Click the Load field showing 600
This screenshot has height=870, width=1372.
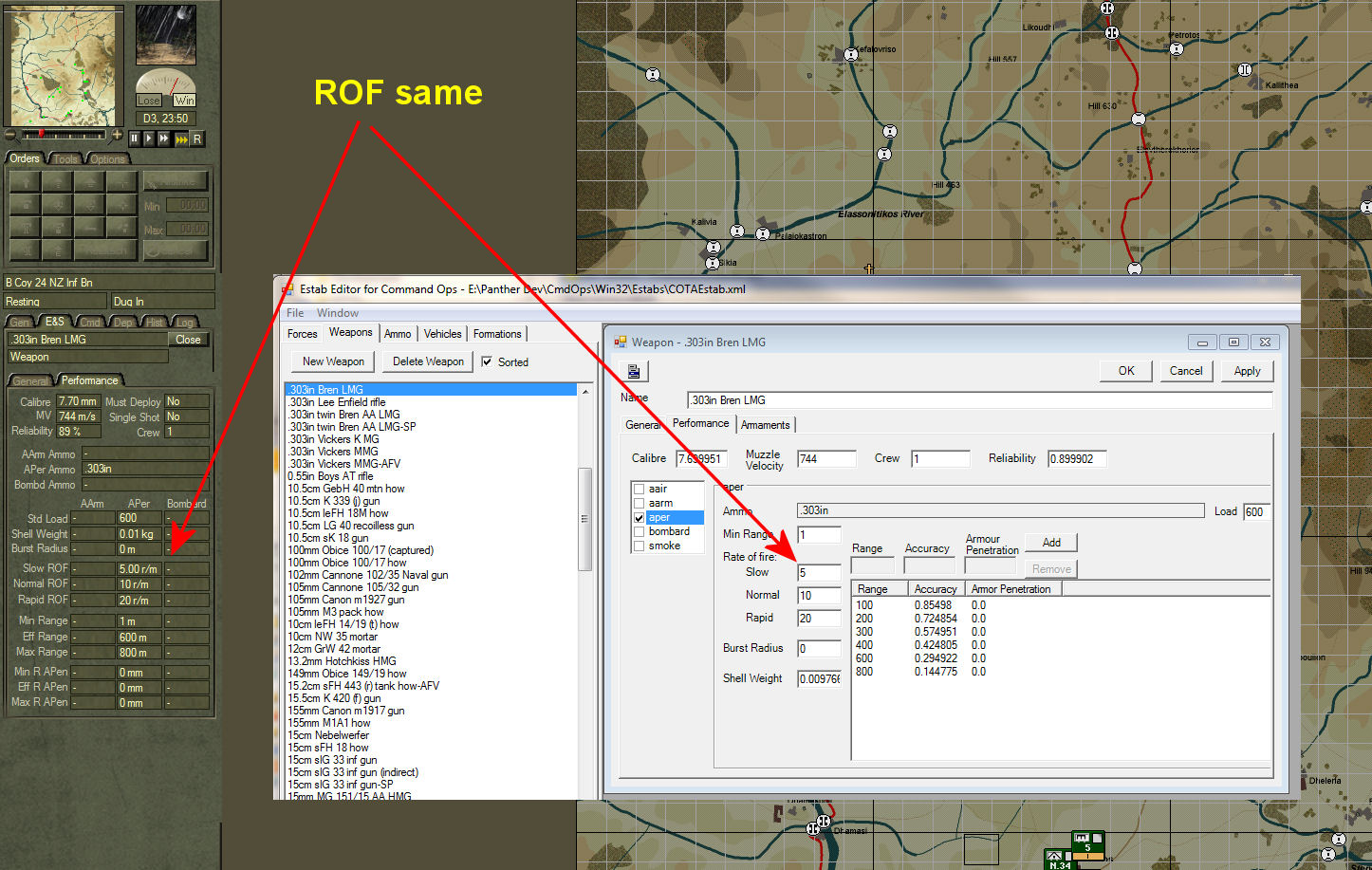pyautogui.click(x=1256, y=511)
